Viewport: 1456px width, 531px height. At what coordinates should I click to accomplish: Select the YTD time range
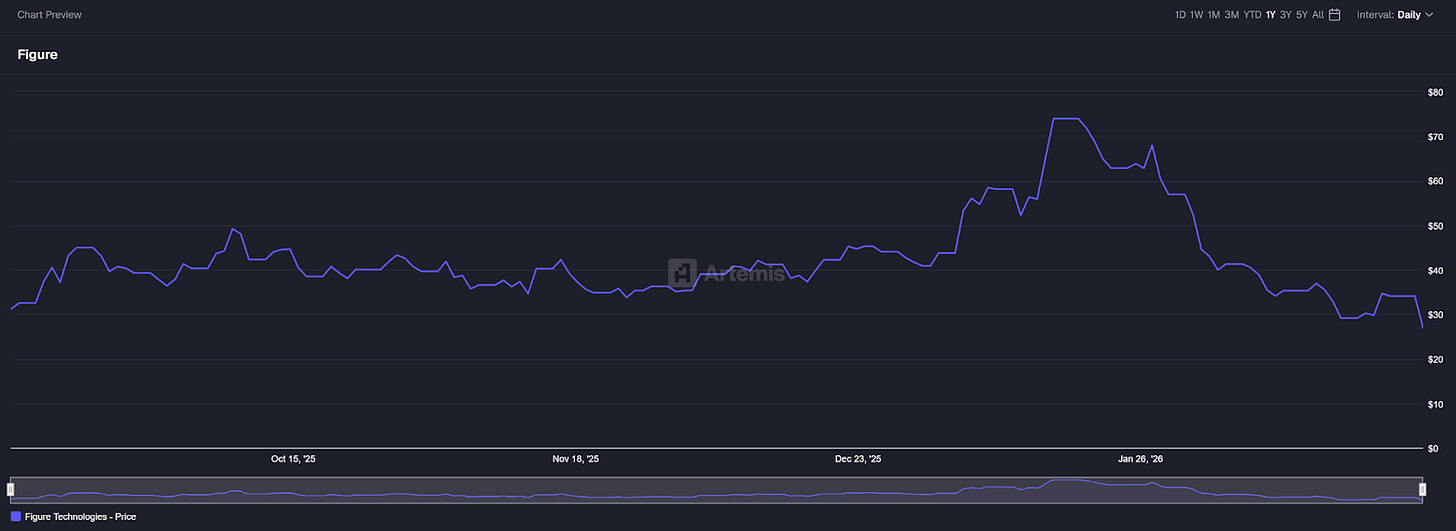(1252, 15)
